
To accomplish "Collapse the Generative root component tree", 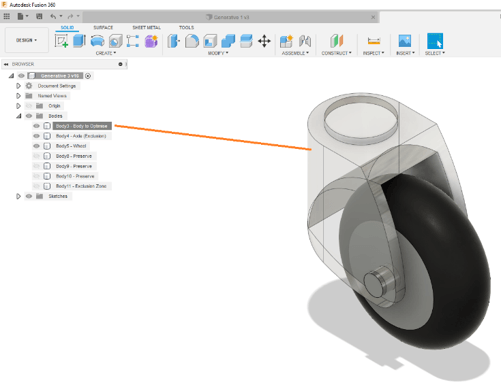I will click(11, 76).
